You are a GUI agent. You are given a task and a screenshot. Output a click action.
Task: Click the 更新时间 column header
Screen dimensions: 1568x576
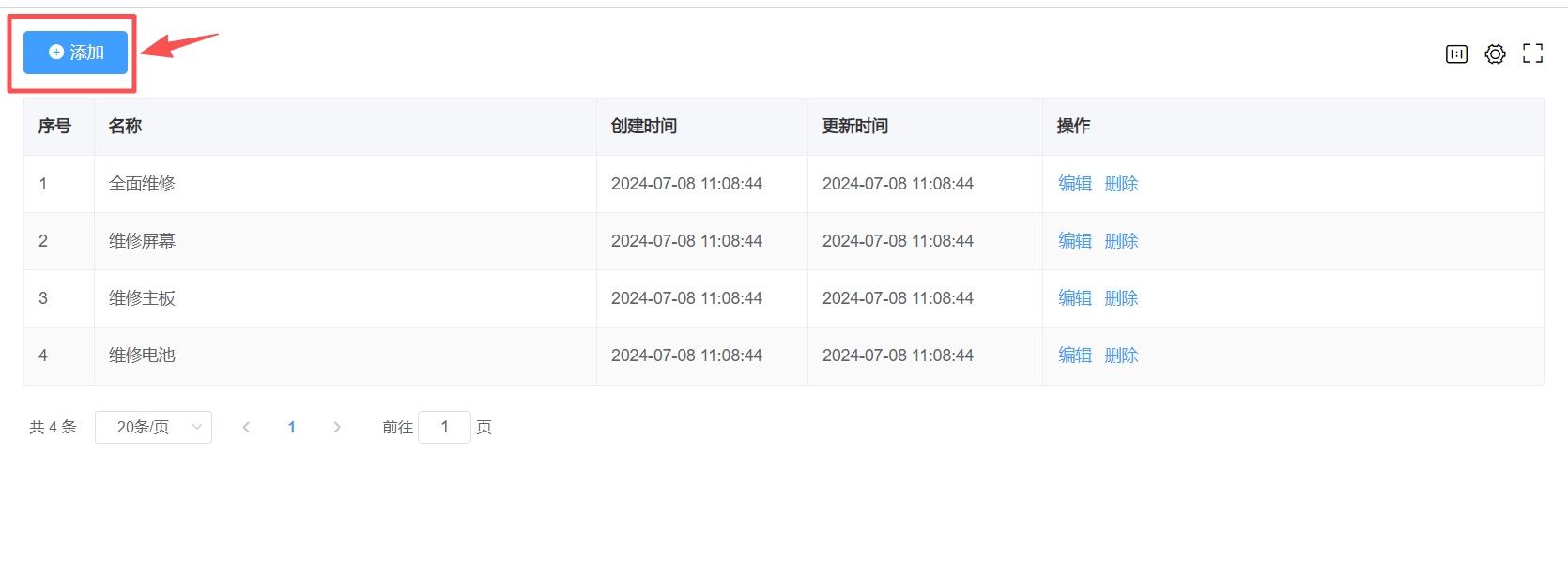pos(855,127)
